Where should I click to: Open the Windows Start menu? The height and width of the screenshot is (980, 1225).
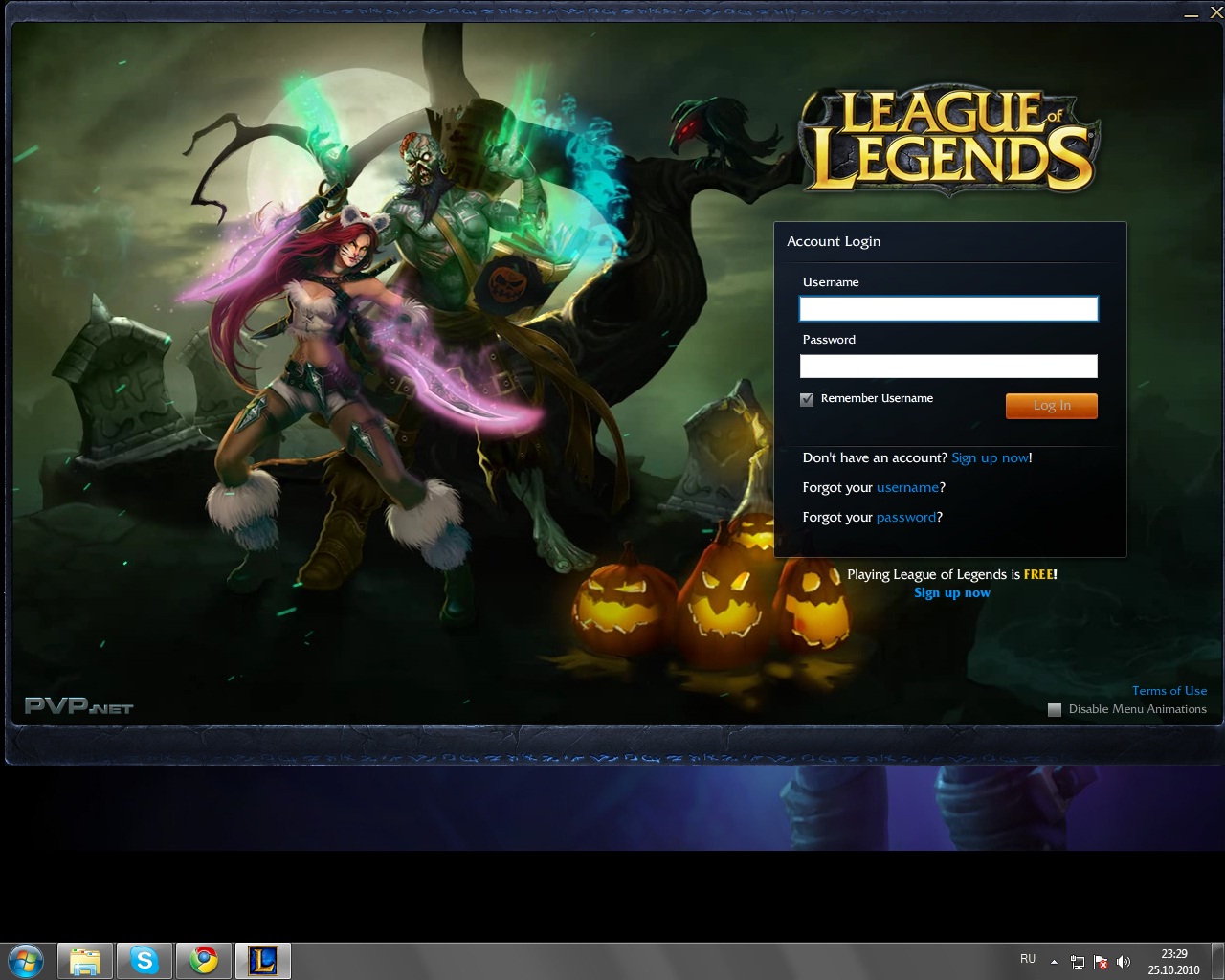26,960
